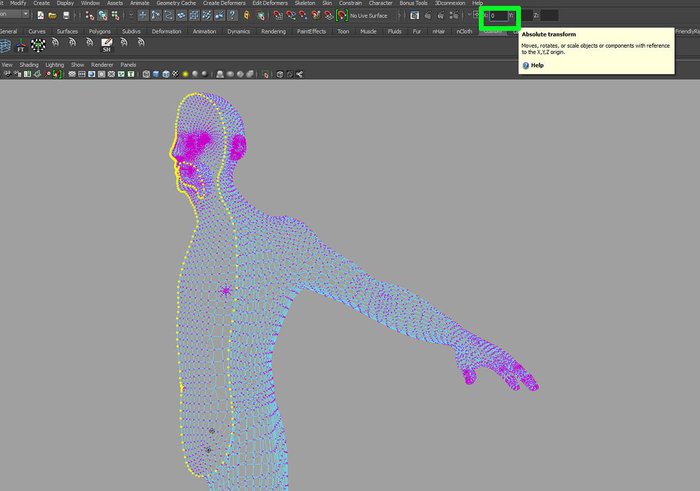Screen dimensions: 700x491
Task: Open the menu set dropdown at top left
Action: click(x=14, y=15)
